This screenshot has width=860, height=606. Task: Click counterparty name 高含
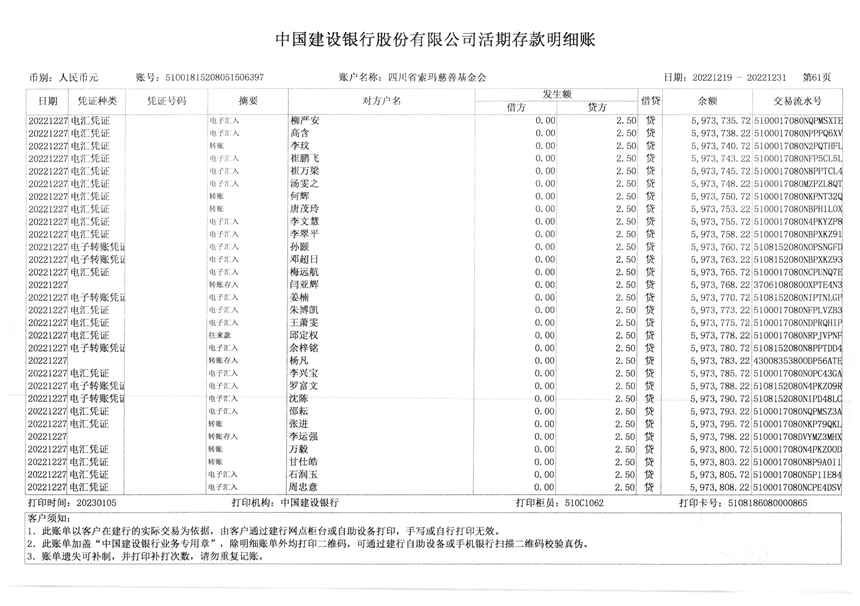click(300, 133)
